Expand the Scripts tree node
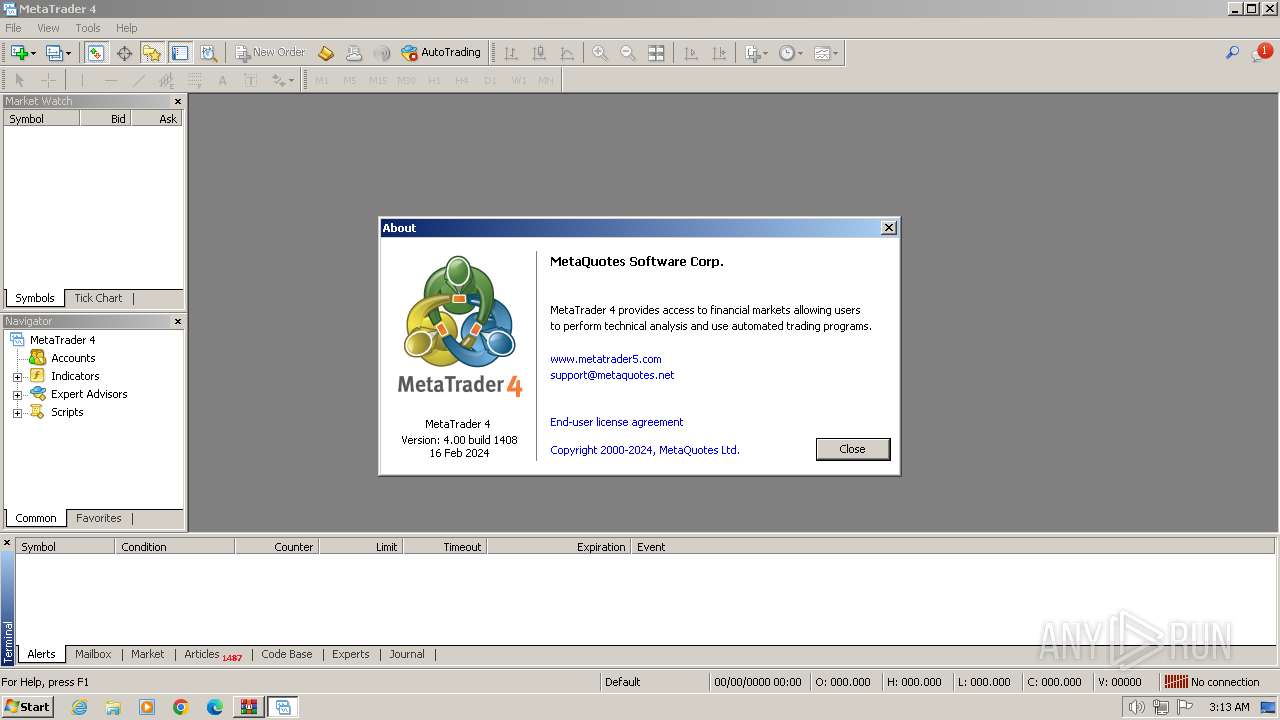 click(x=17, y=413)
